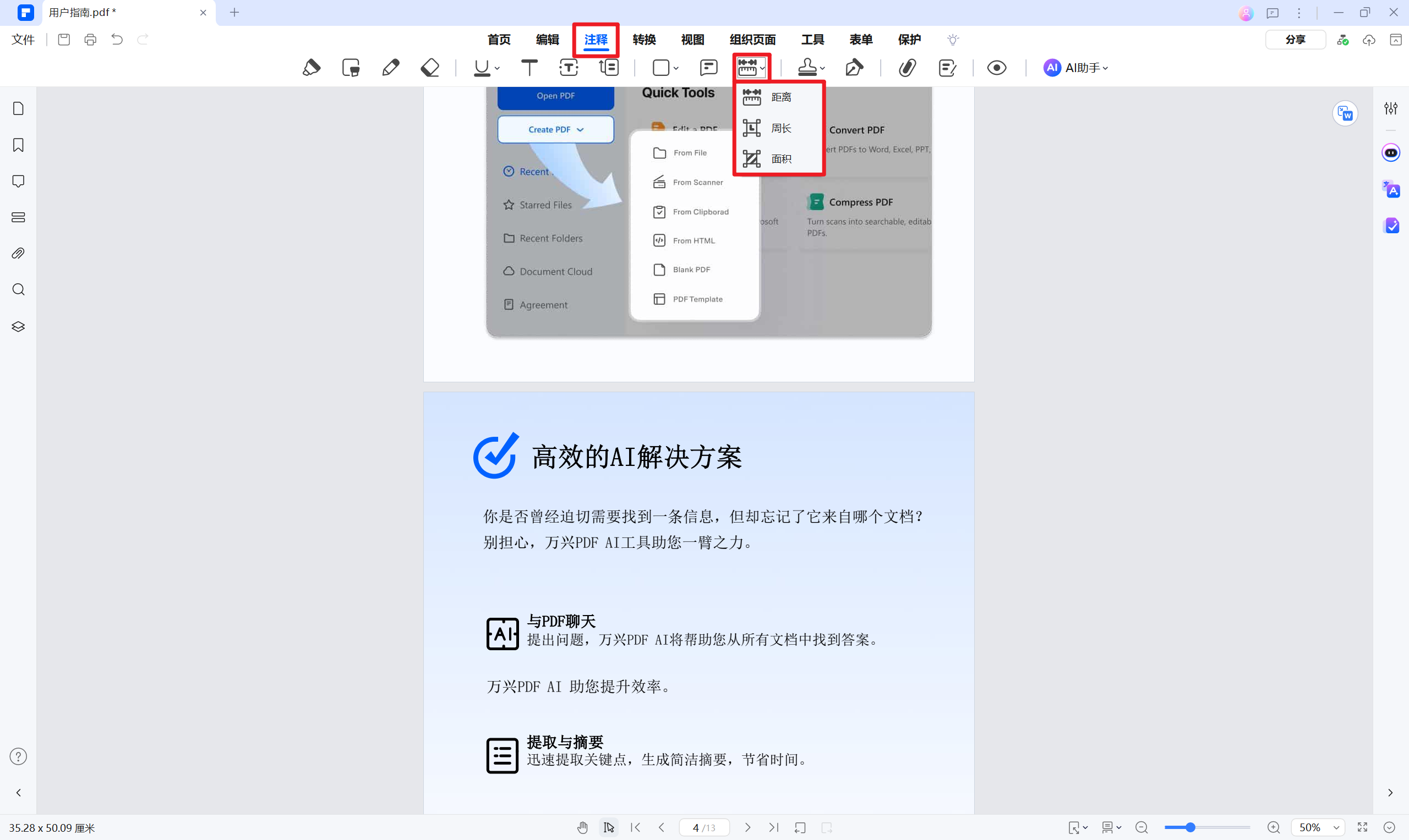This screenshot has height=840, width=1409.
Task: Toggle read mode with the eye icon
Action: pyautogui.click(x=997, y=67)
